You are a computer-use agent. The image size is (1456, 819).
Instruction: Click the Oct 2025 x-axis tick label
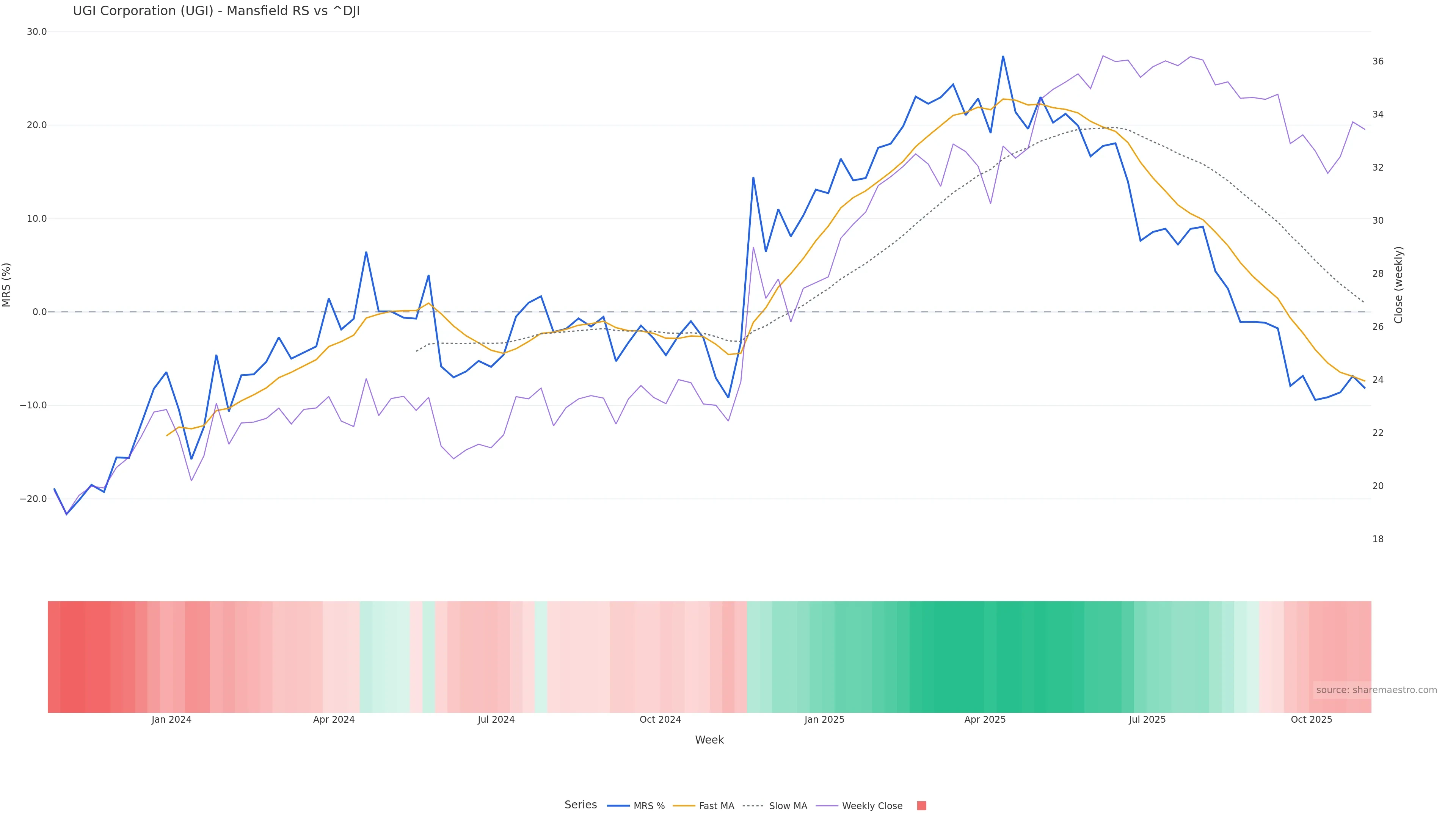click(1311, 720)
